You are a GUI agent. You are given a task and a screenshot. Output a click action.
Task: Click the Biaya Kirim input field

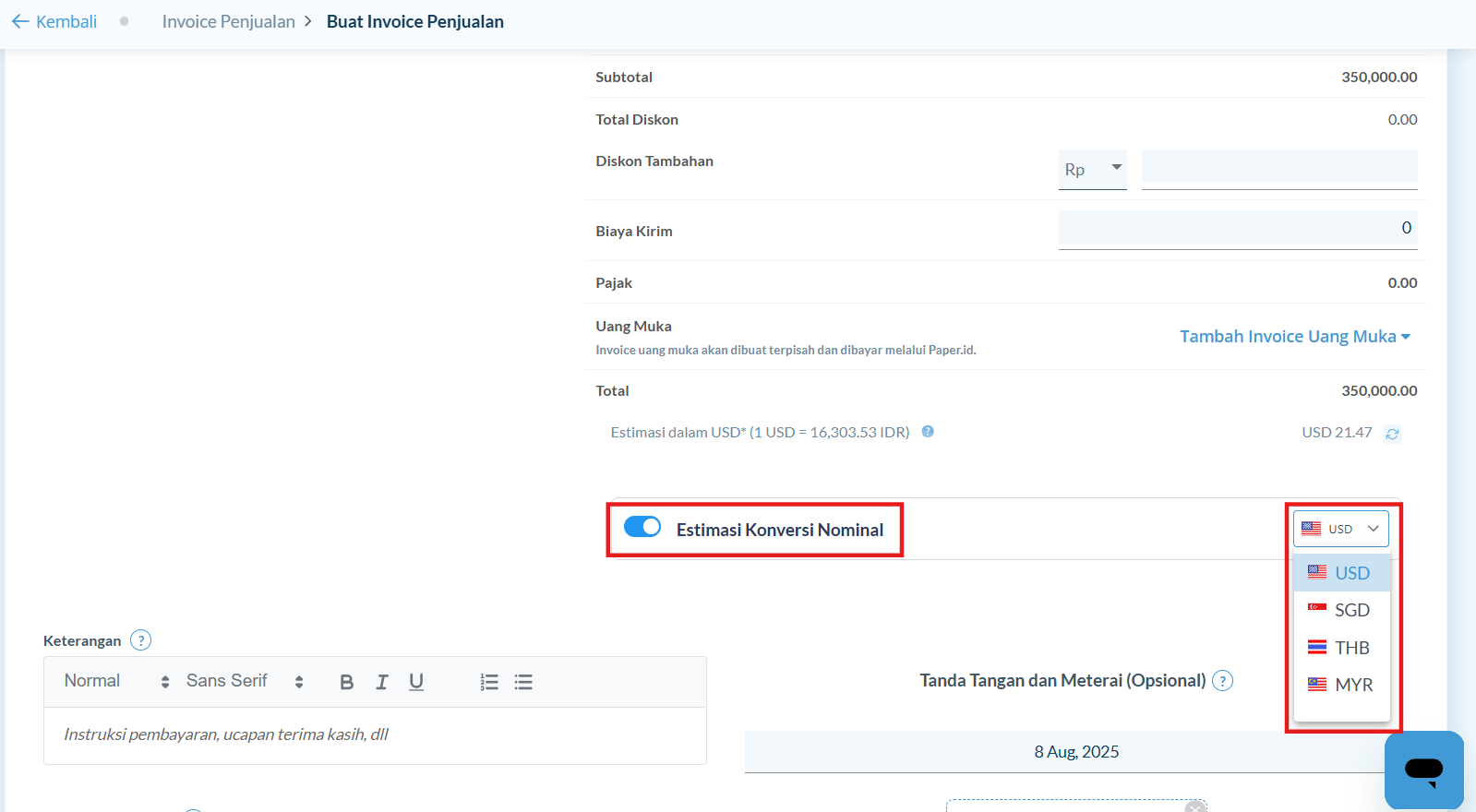coord(1237,229)
